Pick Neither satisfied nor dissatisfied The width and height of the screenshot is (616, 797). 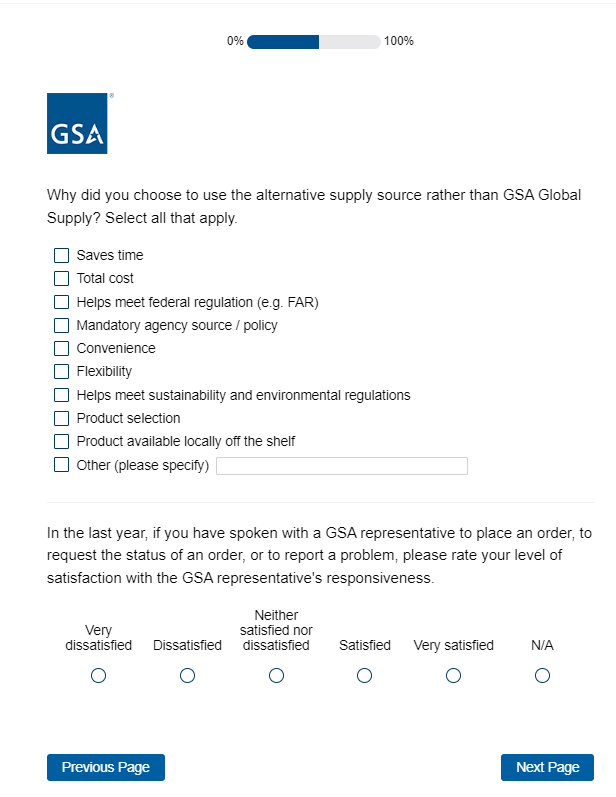(276, 676)
